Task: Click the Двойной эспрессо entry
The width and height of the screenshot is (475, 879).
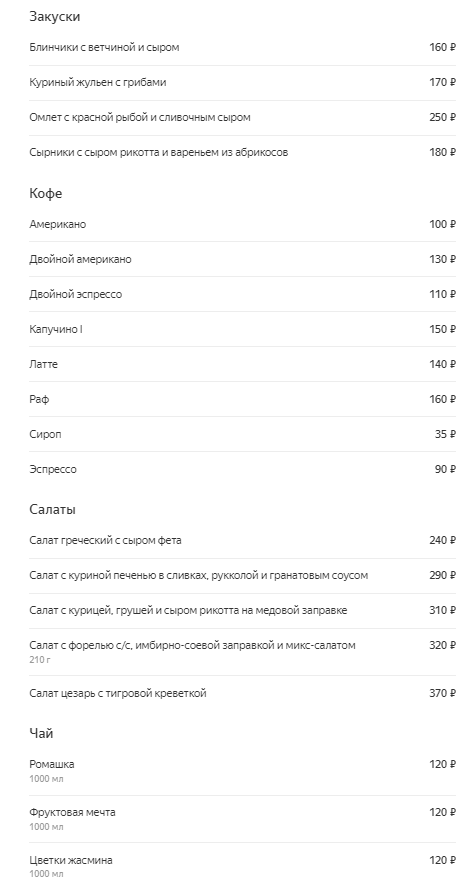Action: (242, 294)
